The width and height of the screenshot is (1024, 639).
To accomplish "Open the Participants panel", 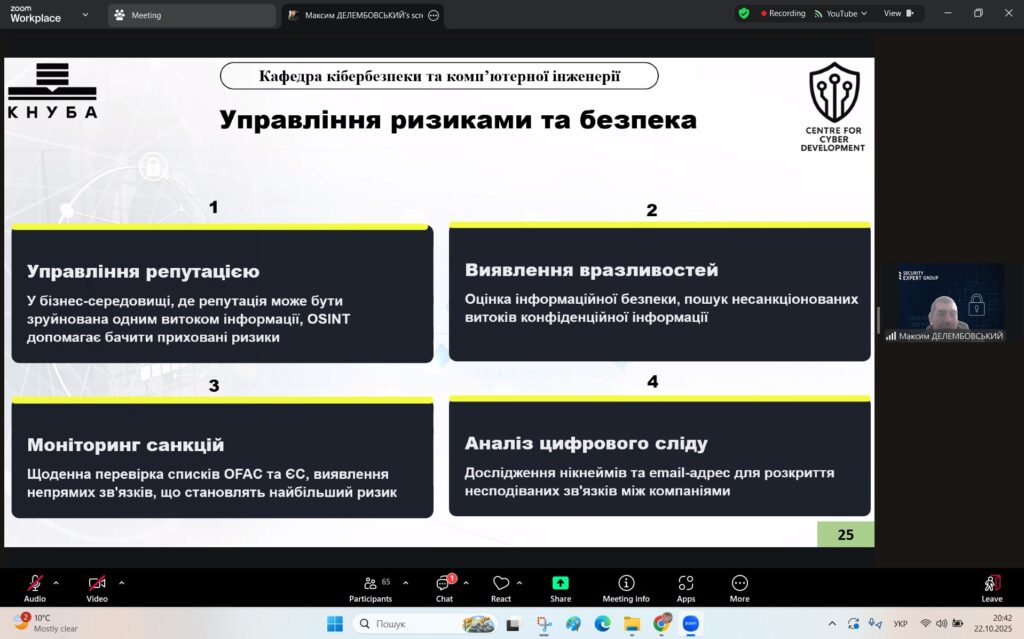I will click(x=370, y=587).
